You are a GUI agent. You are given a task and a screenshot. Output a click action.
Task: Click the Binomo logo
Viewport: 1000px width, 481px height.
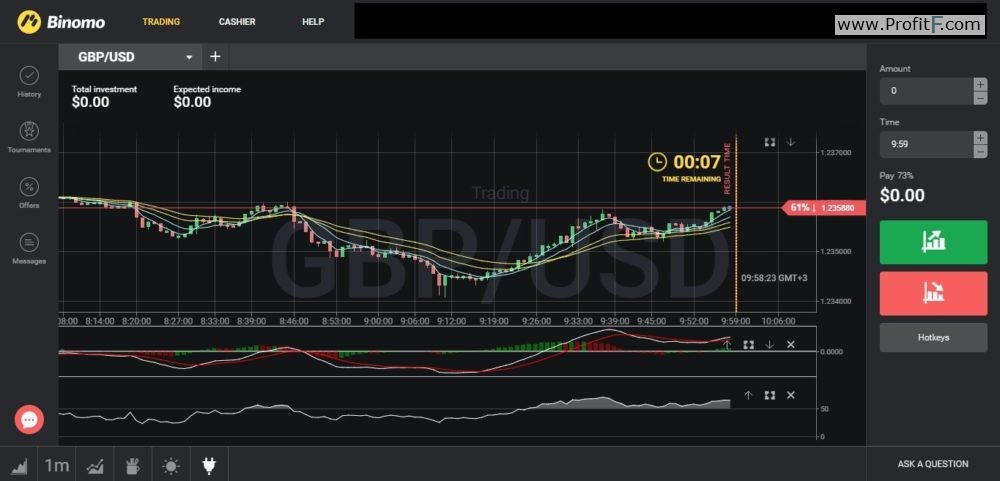click(61, 22)
